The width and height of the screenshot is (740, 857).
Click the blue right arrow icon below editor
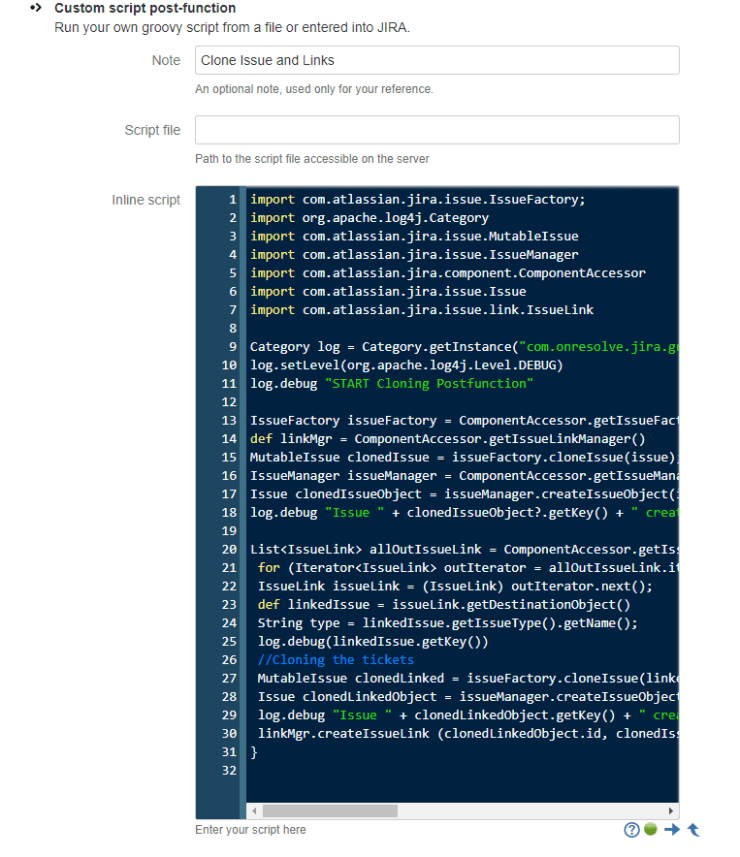[x=671, y=830]
